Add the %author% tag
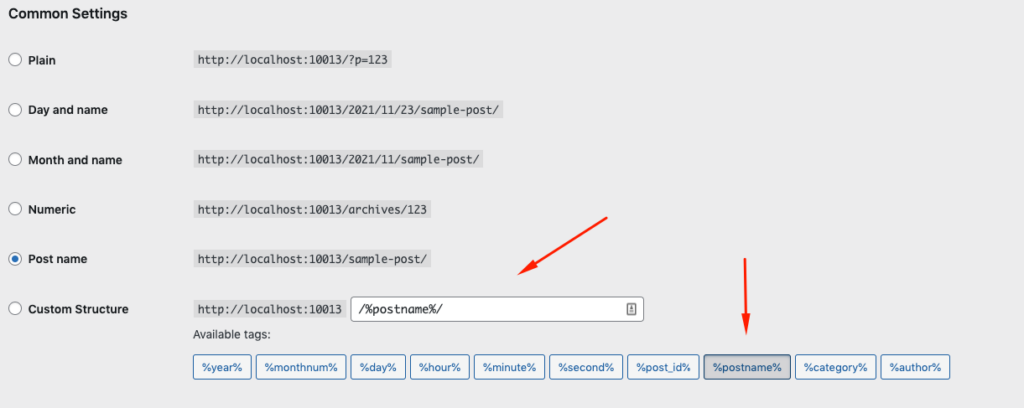Screen dimensions: 1024x408 915,367
